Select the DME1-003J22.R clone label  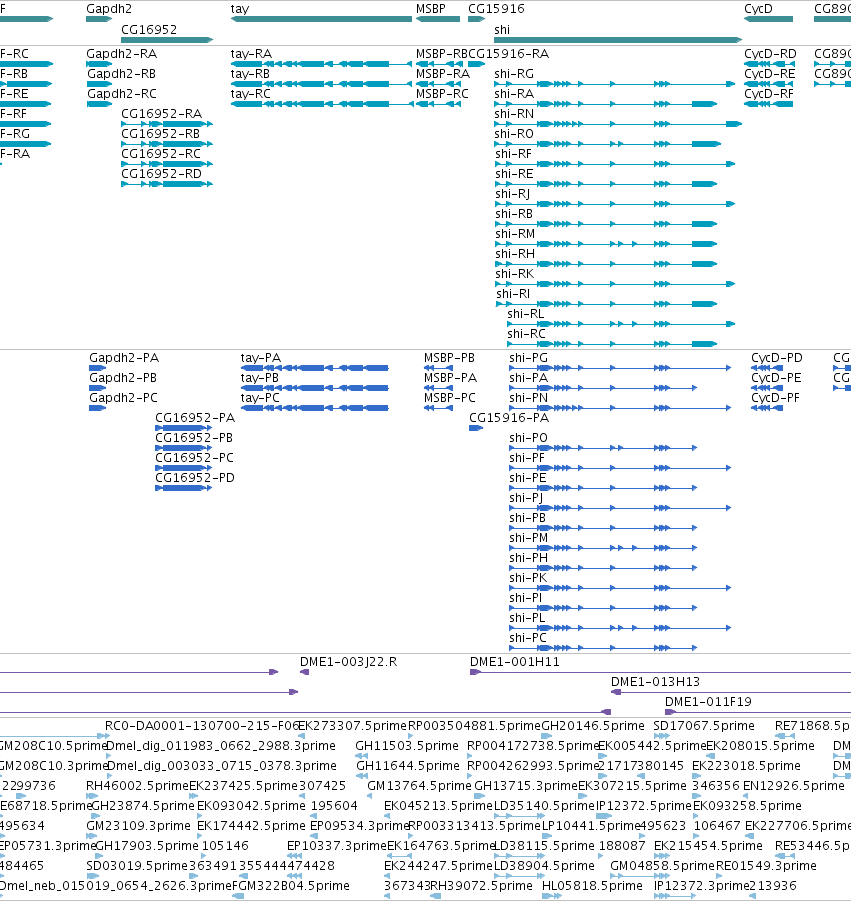pos(348,662)
